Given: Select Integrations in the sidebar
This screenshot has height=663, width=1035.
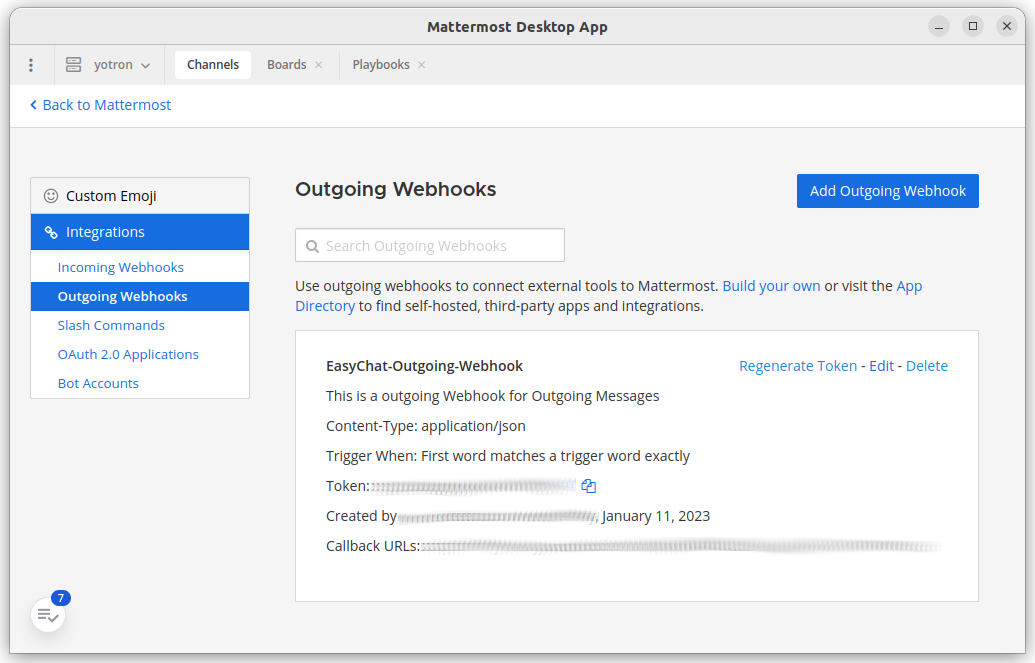Looking at the screenshot, I should (x=140, y=232).
